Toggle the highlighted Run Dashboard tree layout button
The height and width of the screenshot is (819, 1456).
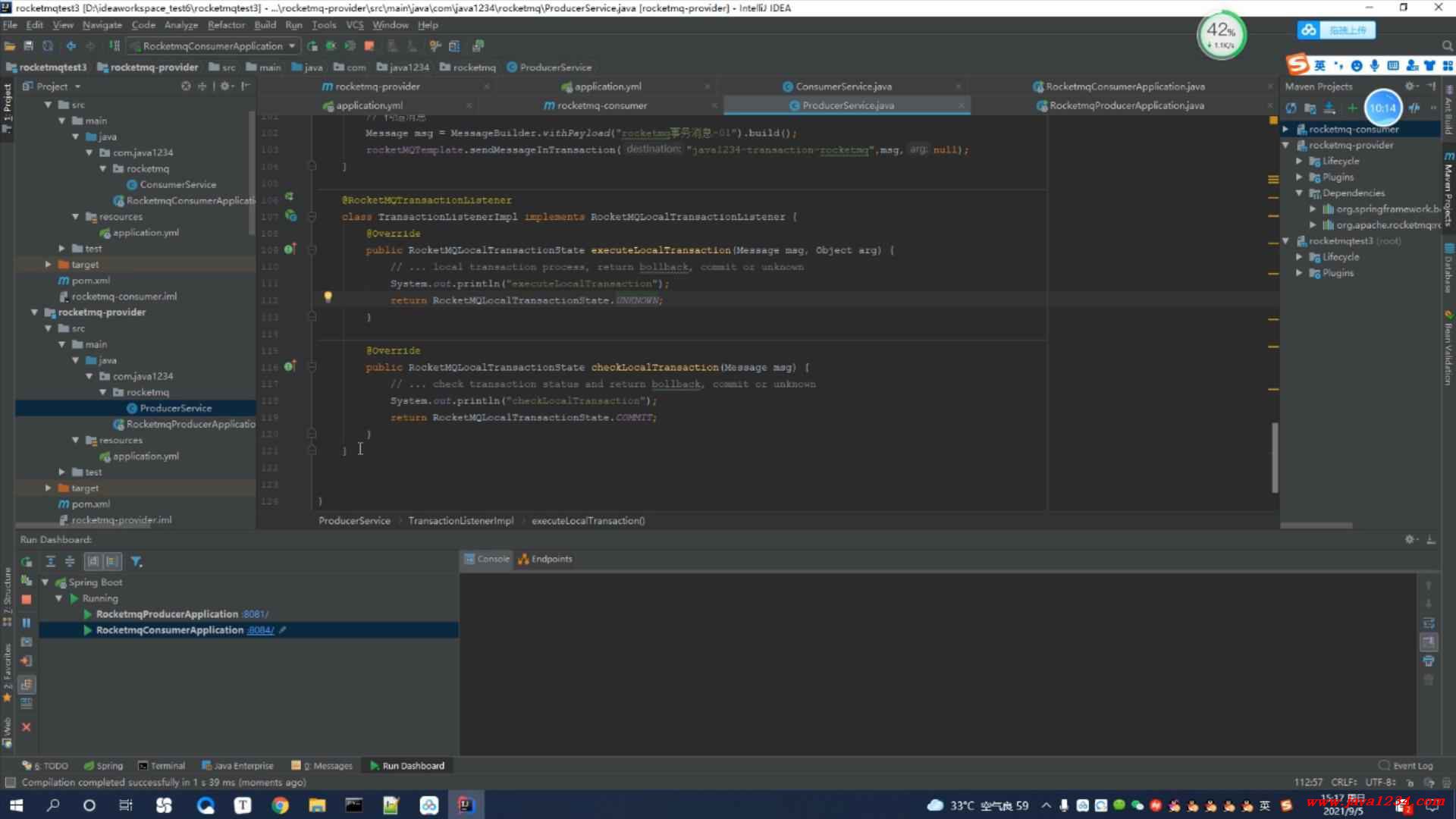click(x=27, y=685)
